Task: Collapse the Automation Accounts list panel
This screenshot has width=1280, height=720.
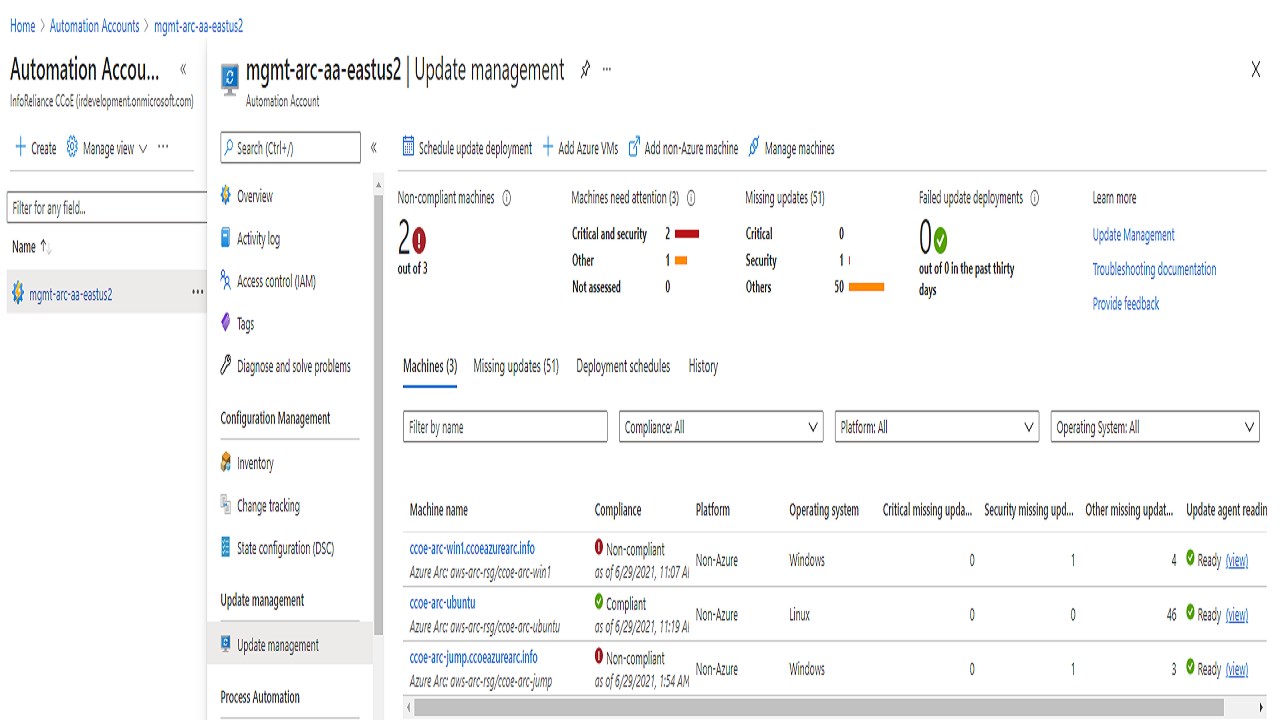Action: (x=183, y=70)
